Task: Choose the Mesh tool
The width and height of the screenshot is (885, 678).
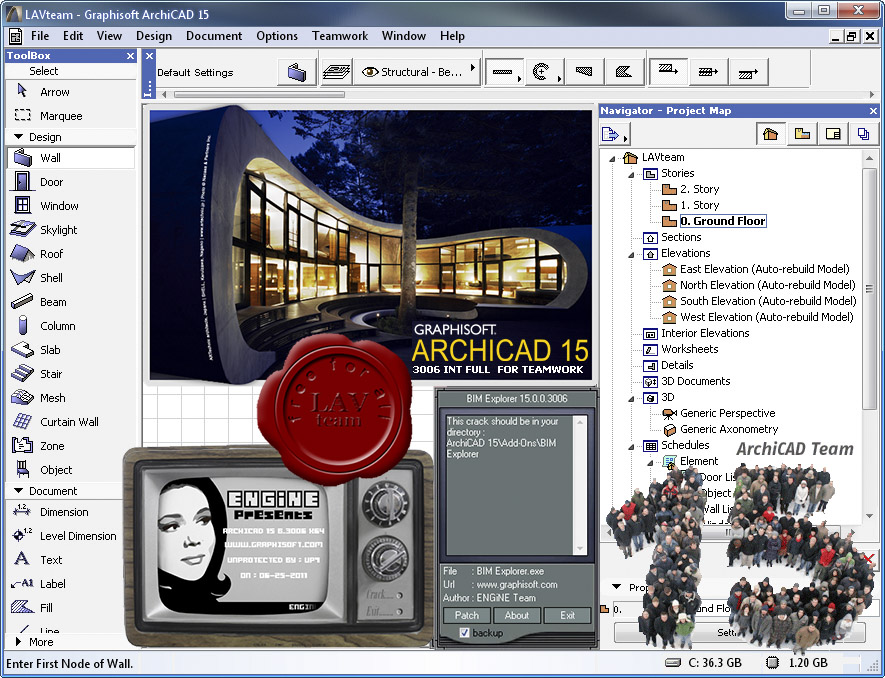Action: 71,398
